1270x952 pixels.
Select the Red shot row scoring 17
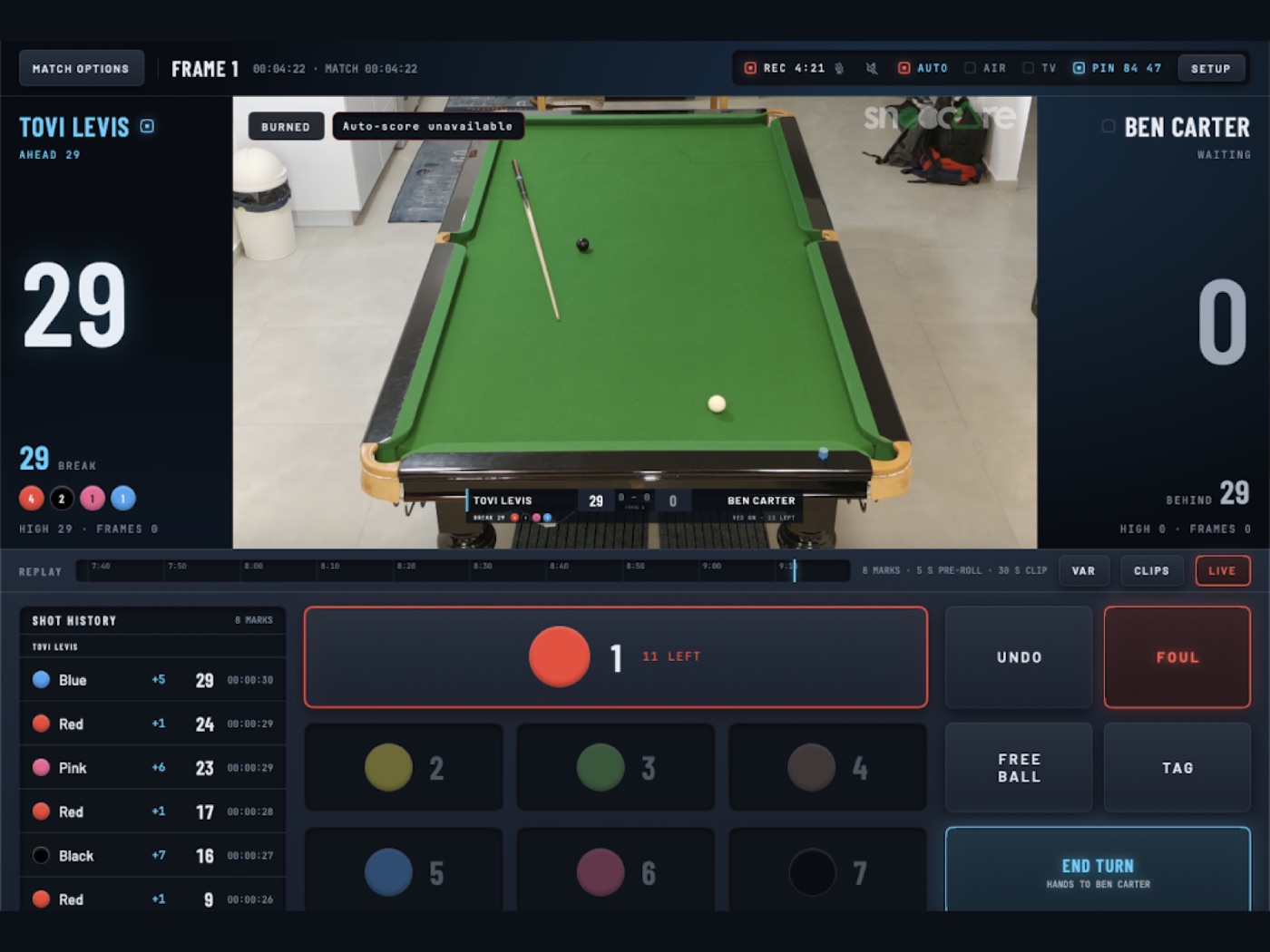coord(152,811)
